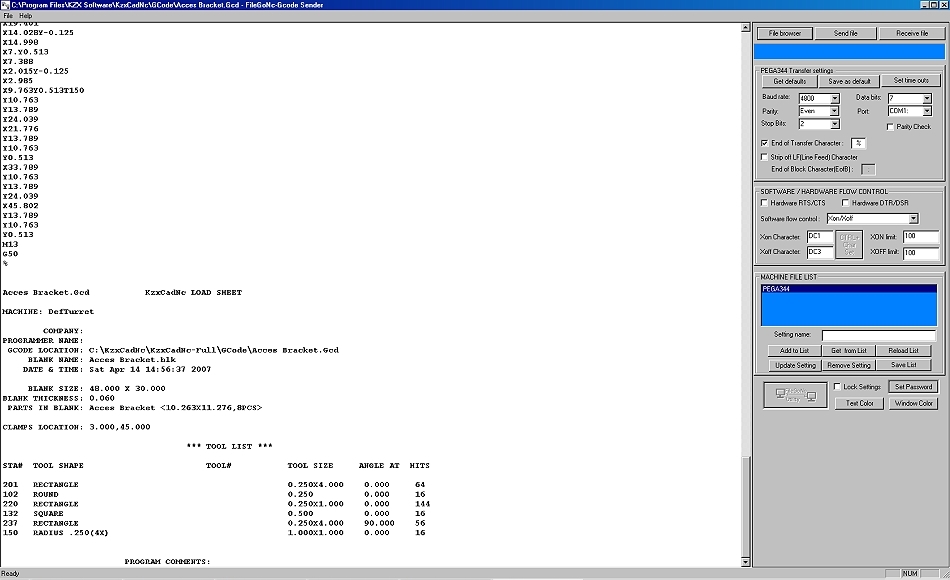Open the Software flow control dropdown
950x580 pixels.
tap(913, 219)
